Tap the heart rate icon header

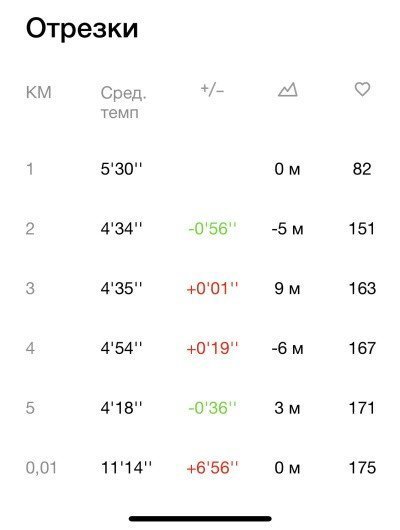click(x=362, y=90)
